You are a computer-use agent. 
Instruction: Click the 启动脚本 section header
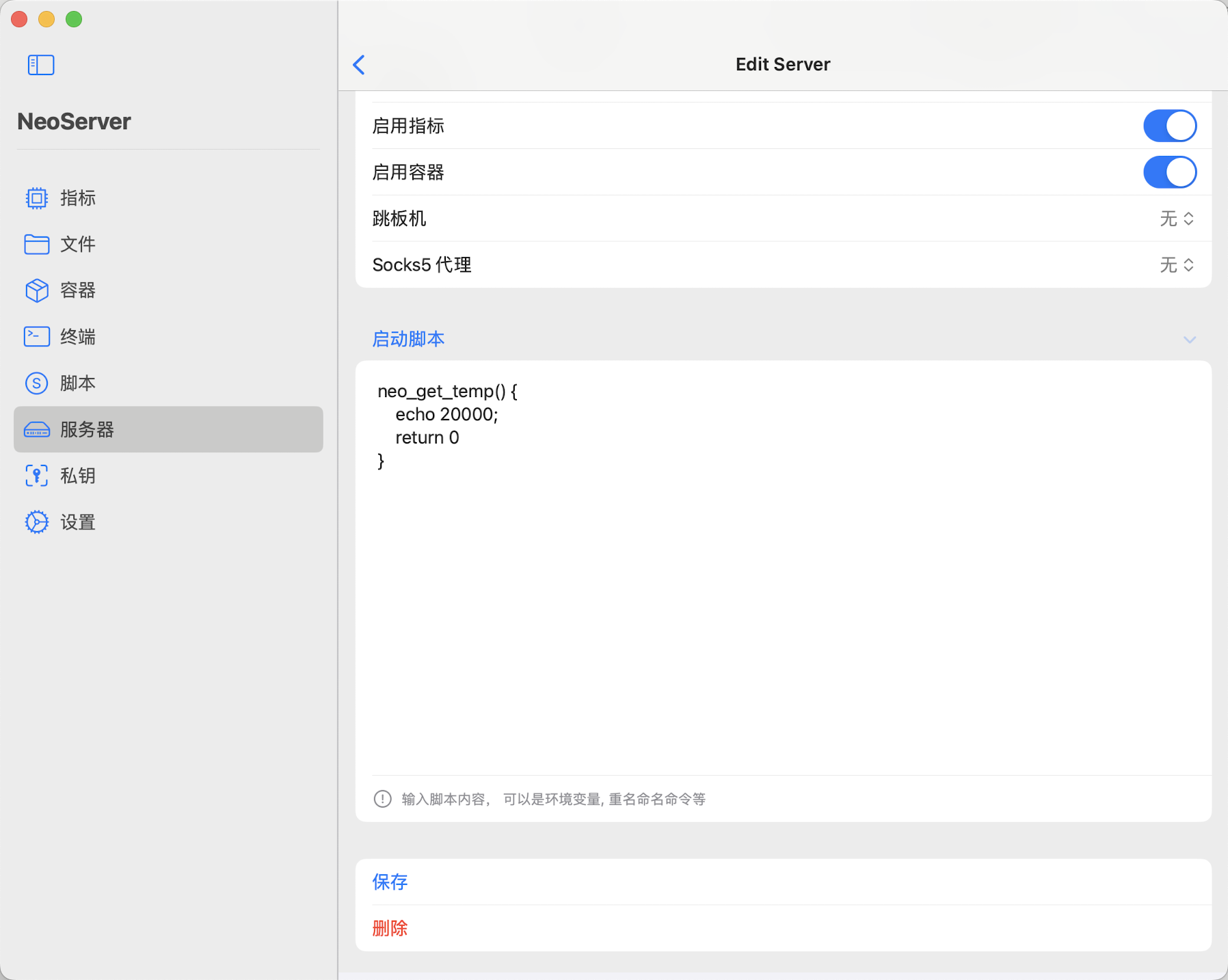coord(408,339)
